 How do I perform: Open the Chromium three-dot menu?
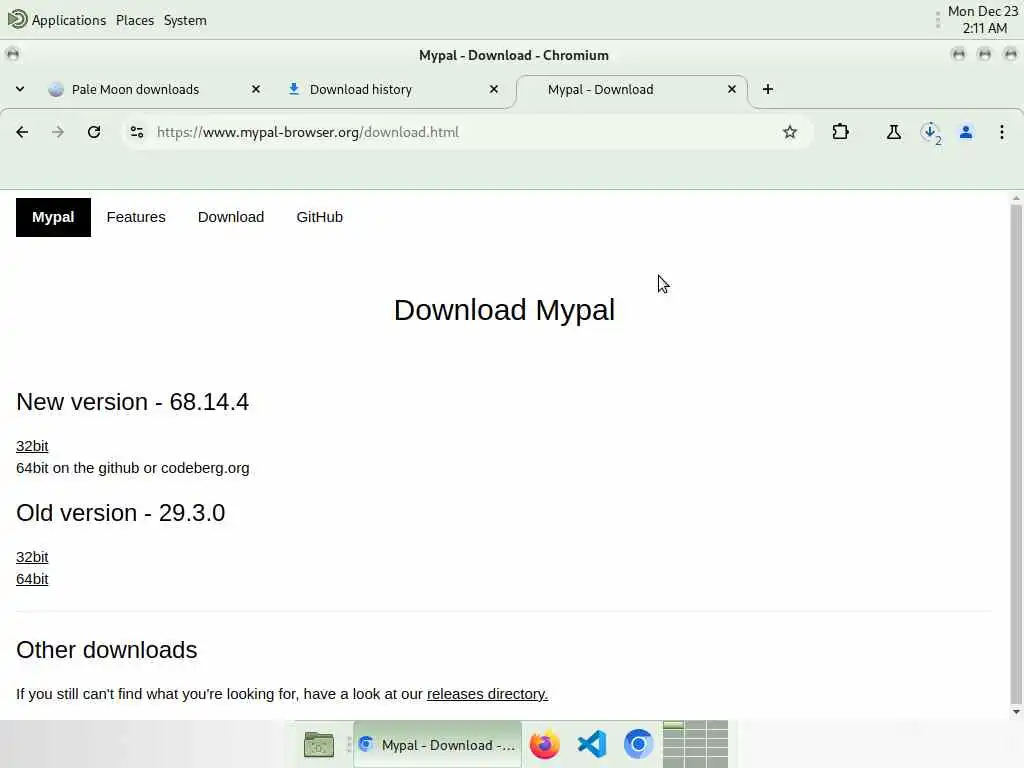[1002, 133]
